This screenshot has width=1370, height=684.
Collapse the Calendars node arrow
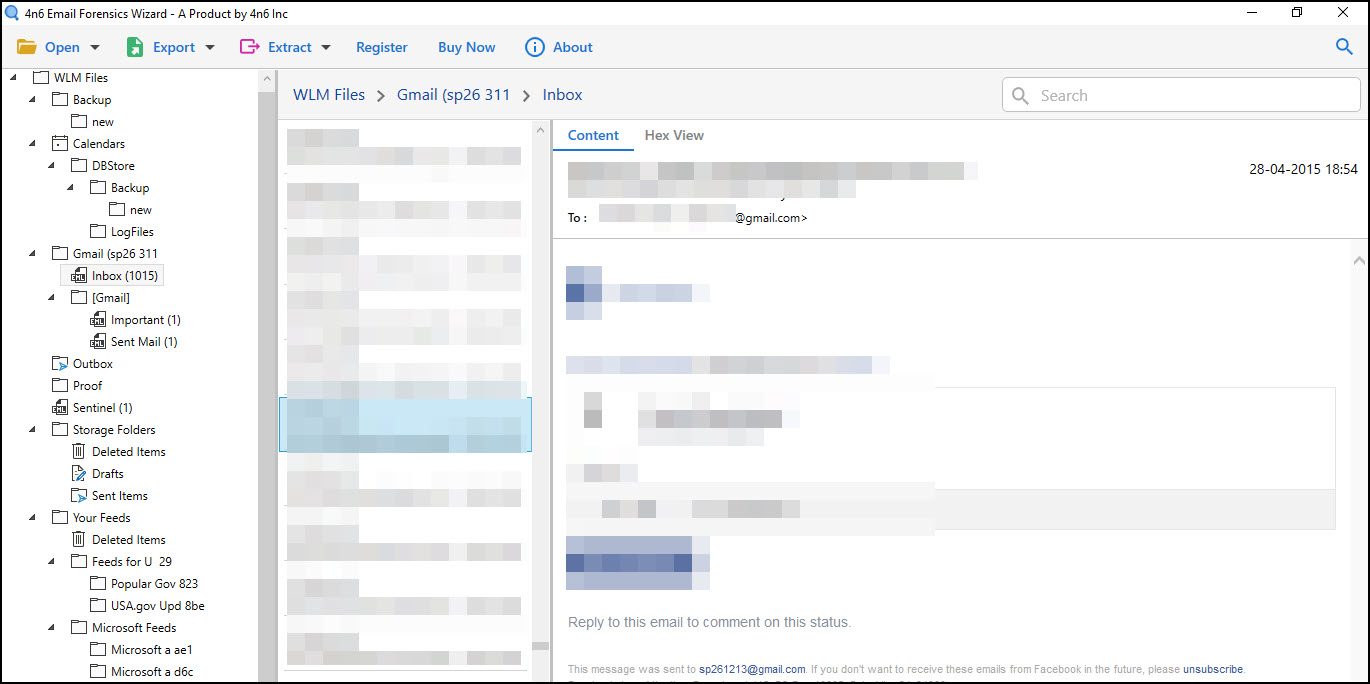(x=32, y=143)
